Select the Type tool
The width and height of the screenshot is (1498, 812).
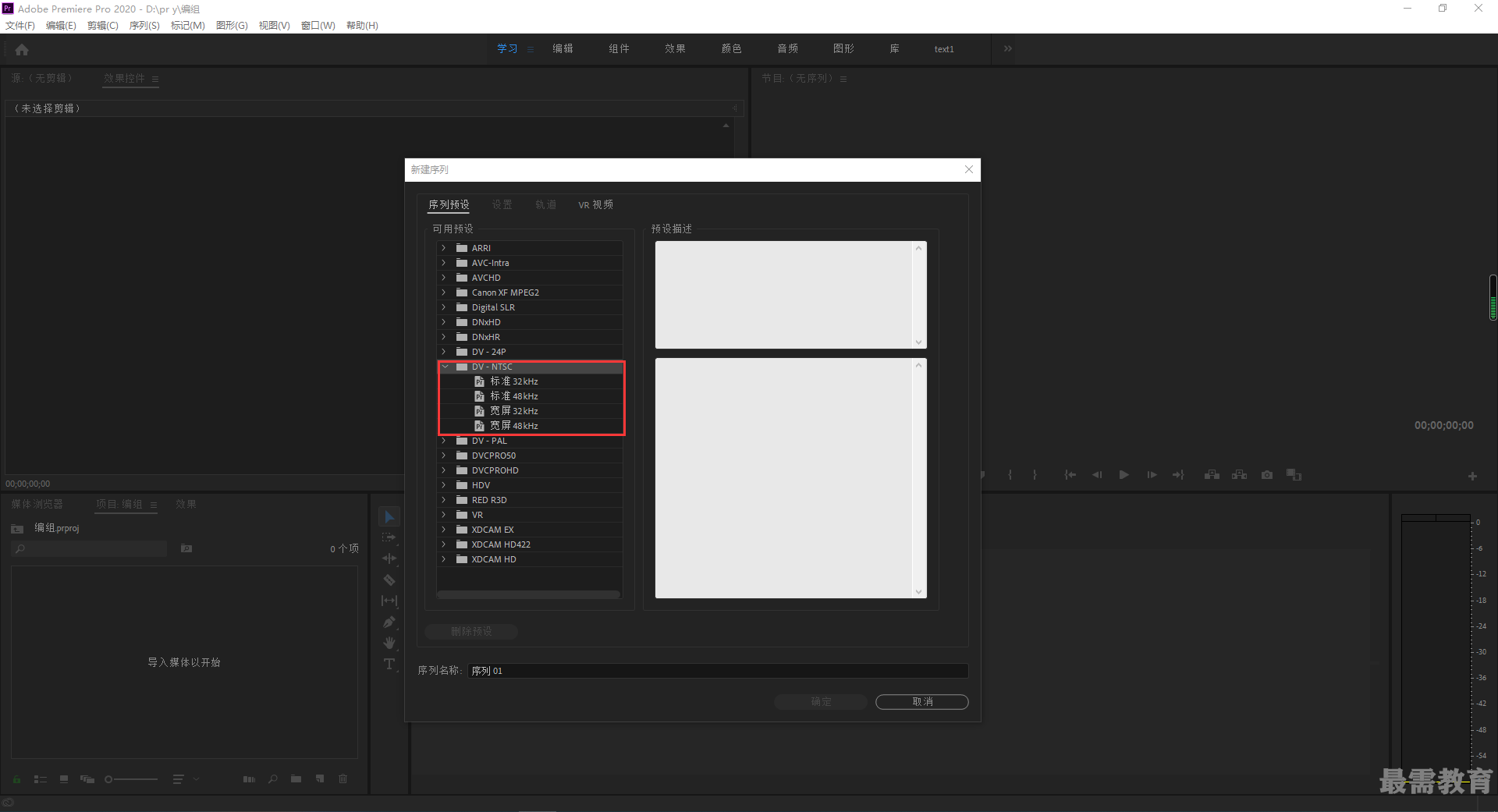click(x=389, y=664)
